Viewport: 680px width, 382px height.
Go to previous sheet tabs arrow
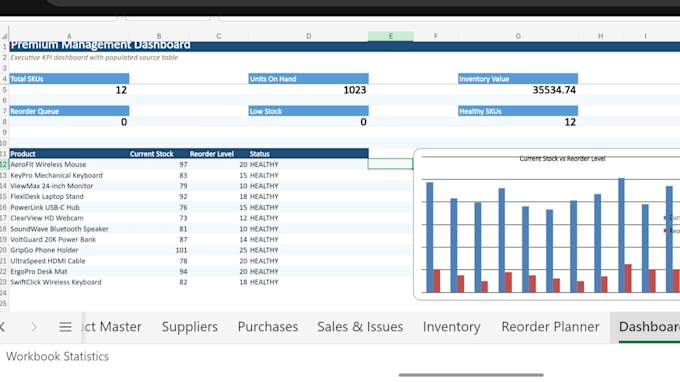pos(3,327)
